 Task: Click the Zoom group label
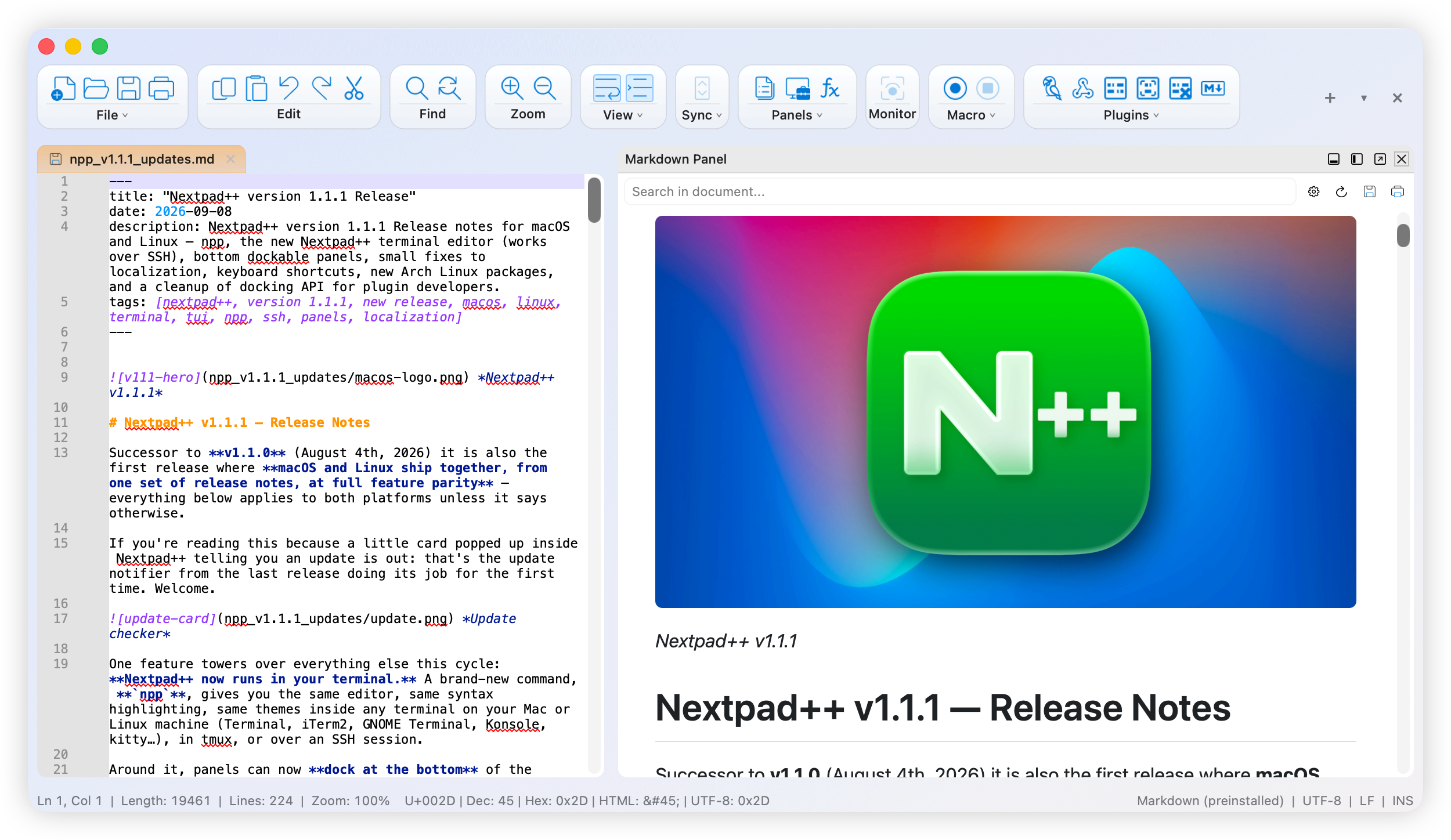click(x=528, y=114)
